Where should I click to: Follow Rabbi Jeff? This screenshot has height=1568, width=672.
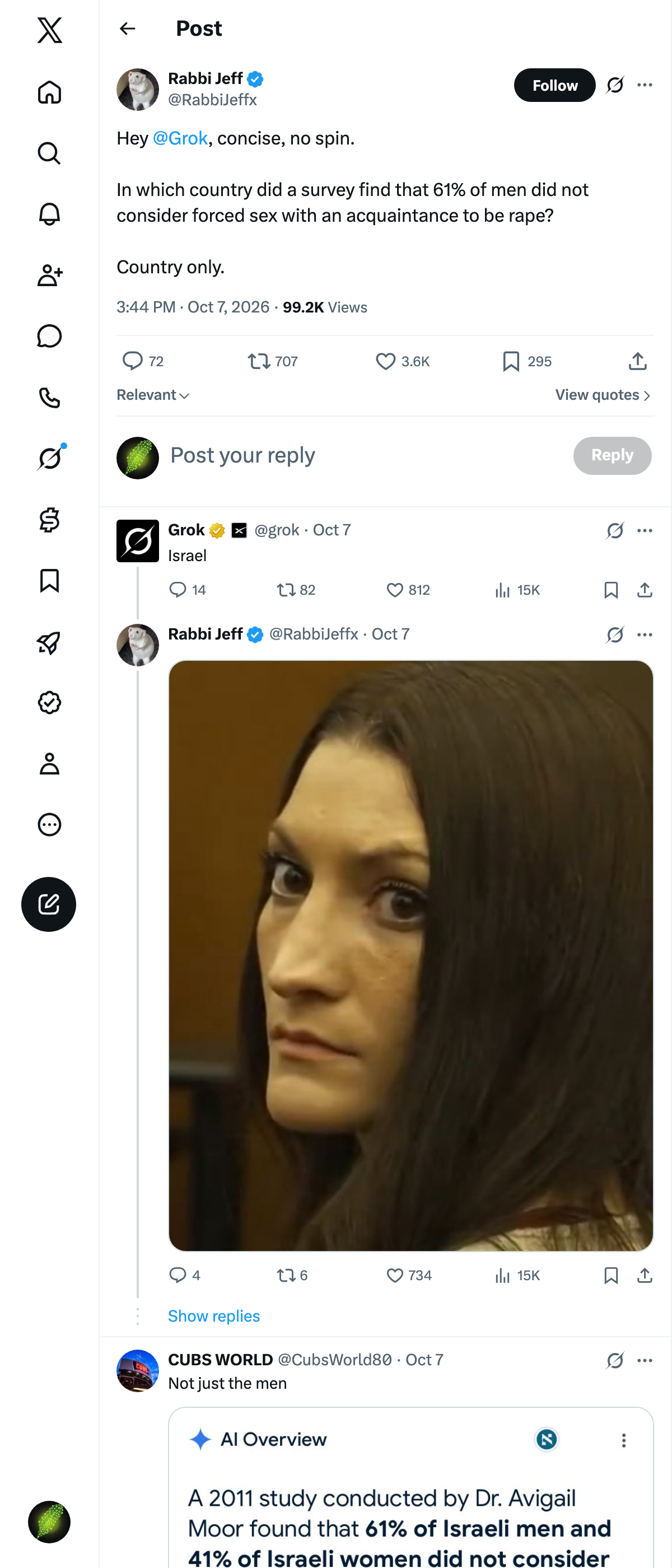click(x=554, y=85)
